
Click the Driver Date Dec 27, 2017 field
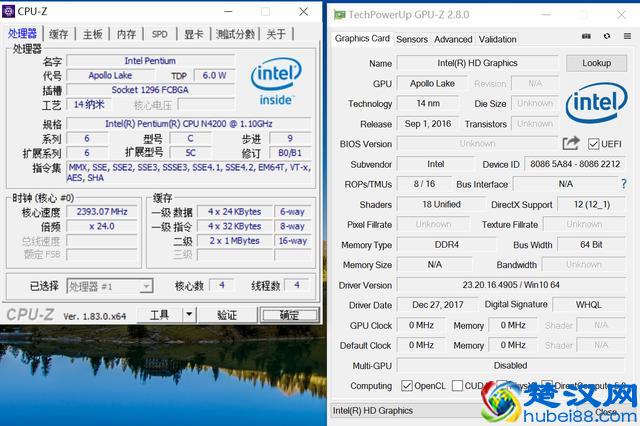click(438, 305)
